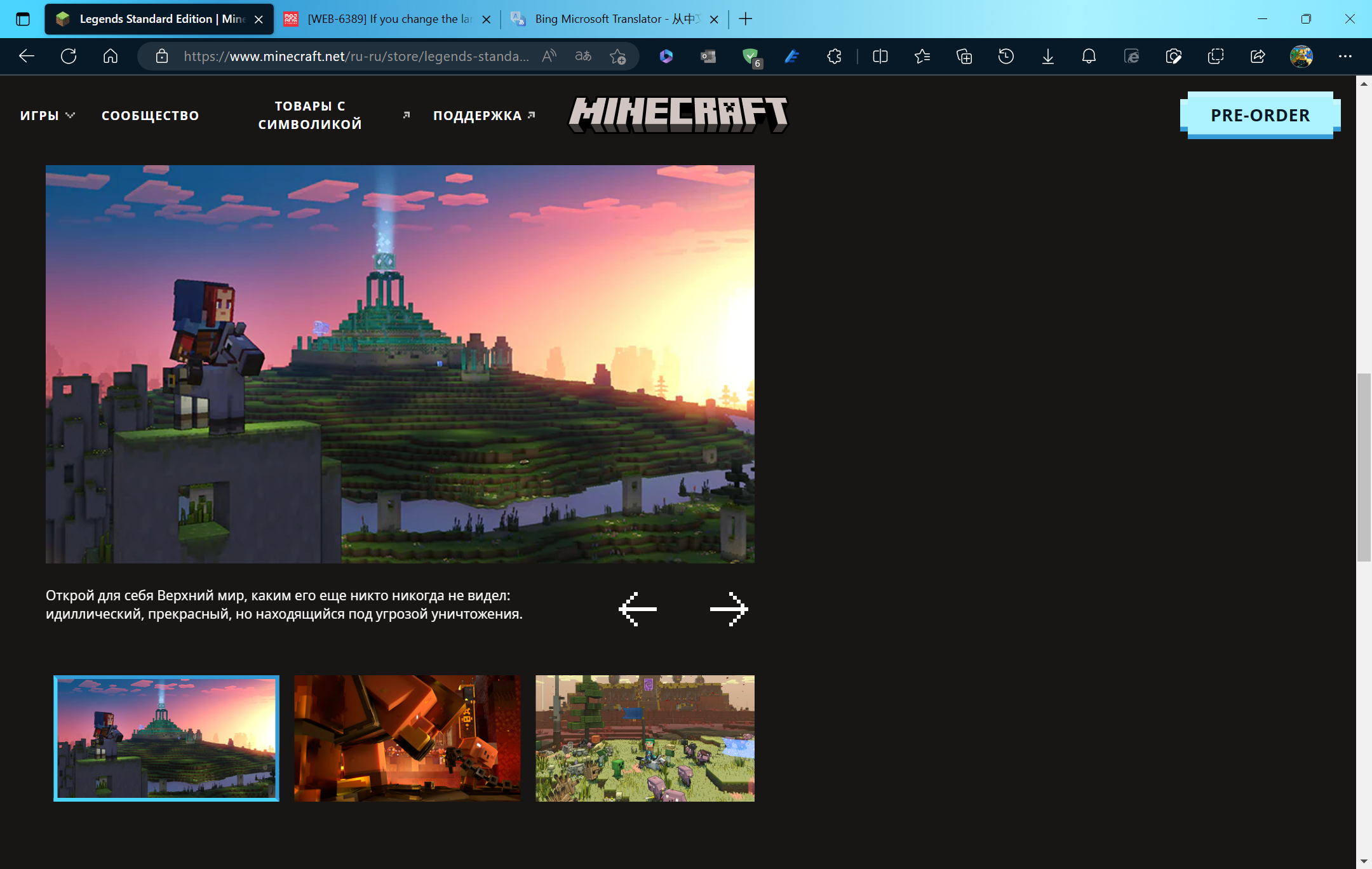
Task: Go to previous carousel image arrow
Action: [x=638, y=609]
